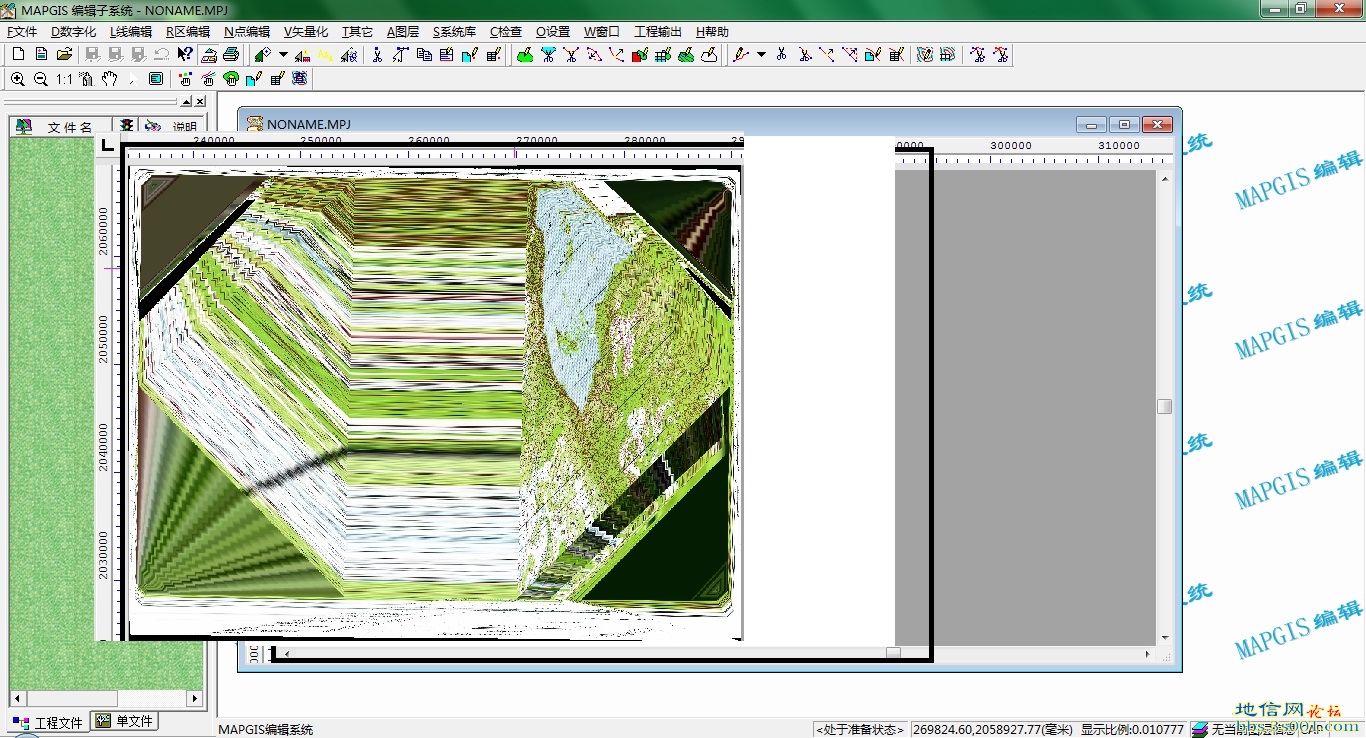Click the yellow text annotation icon
This screenshot has width=1366, height=738.
coord(325,54)
